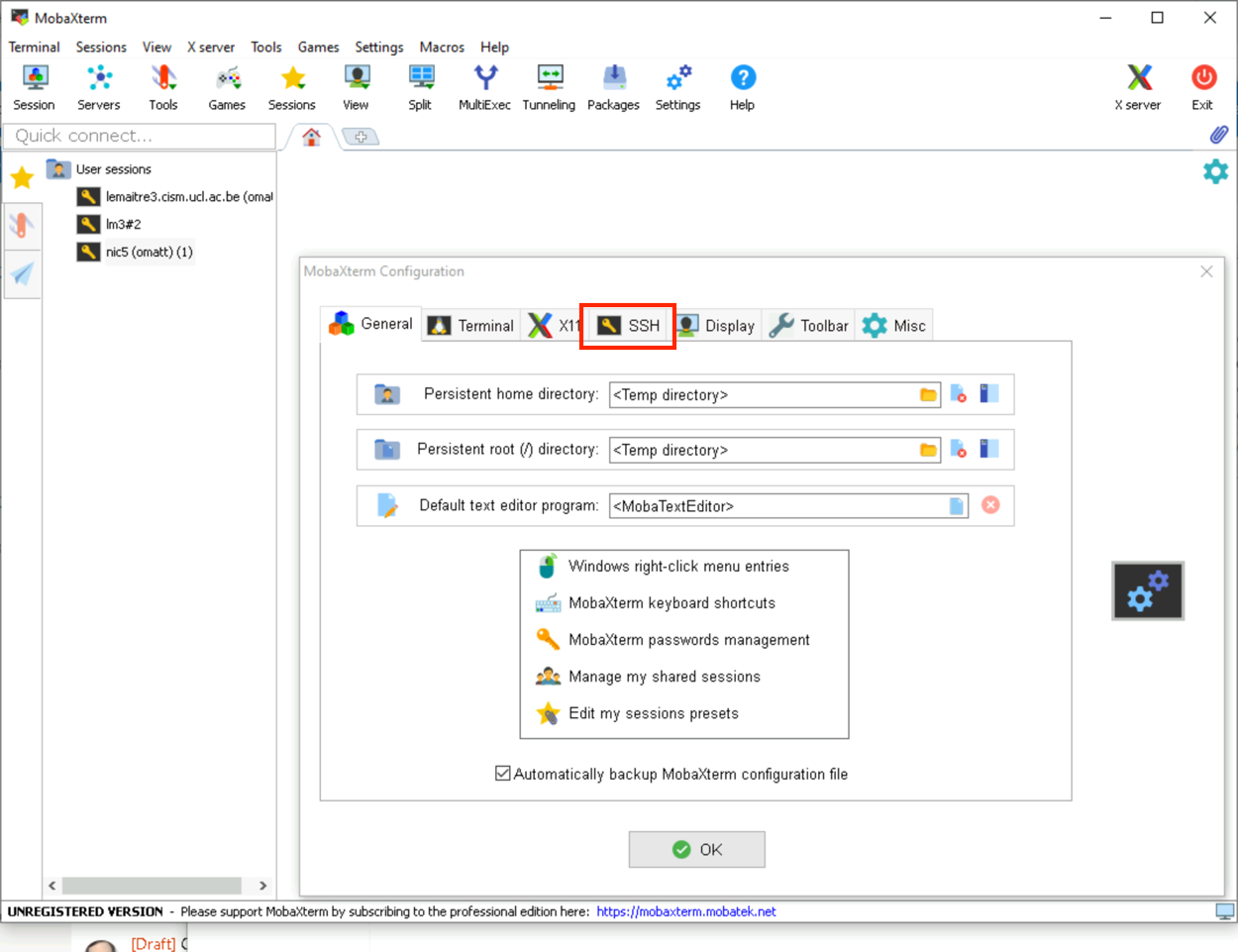The image size is (1238, 952).
Task: Click the Quick connect field
Action: (x=140, y=136)
